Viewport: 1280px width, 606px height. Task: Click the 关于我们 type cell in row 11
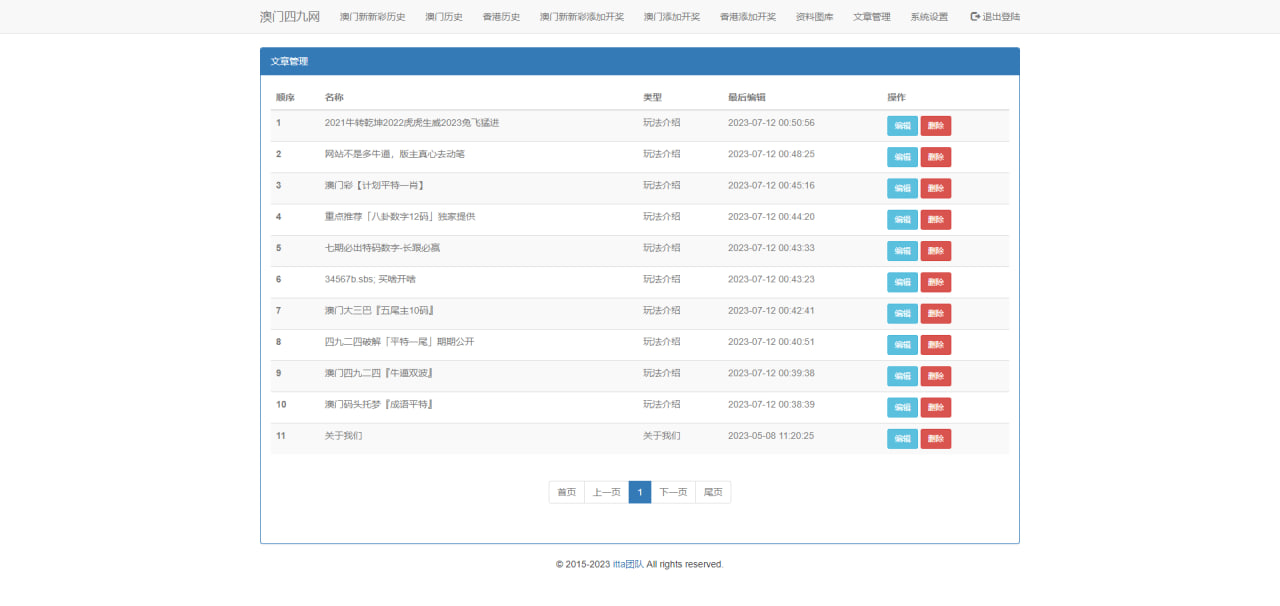(x=662, y=436)
